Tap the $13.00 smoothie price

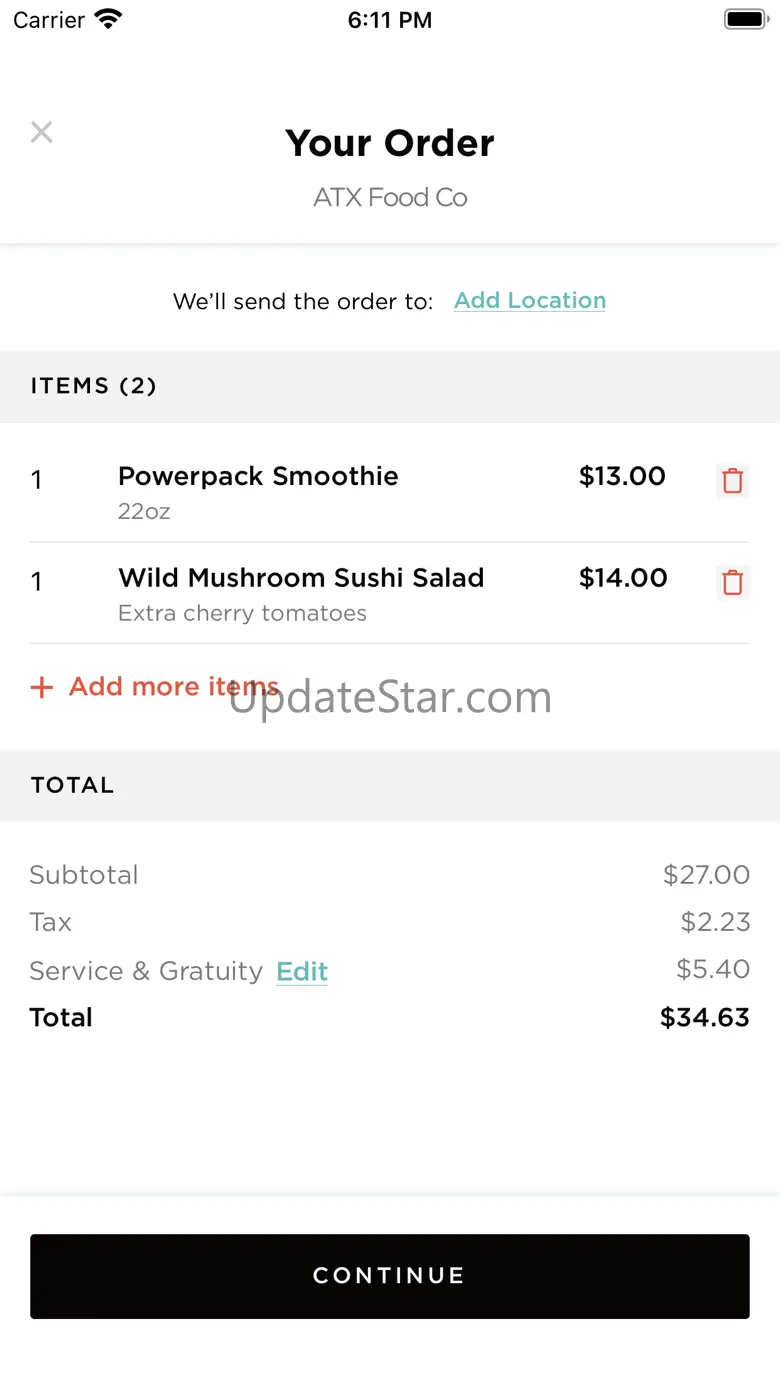pos(622,476)
